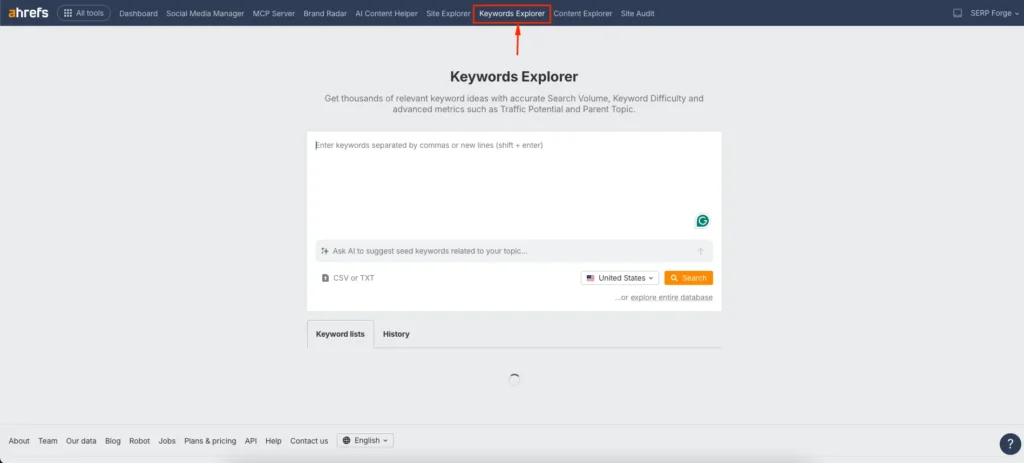Click the monitor icon in top bar
1024x463 pixels.
(957, 13)
